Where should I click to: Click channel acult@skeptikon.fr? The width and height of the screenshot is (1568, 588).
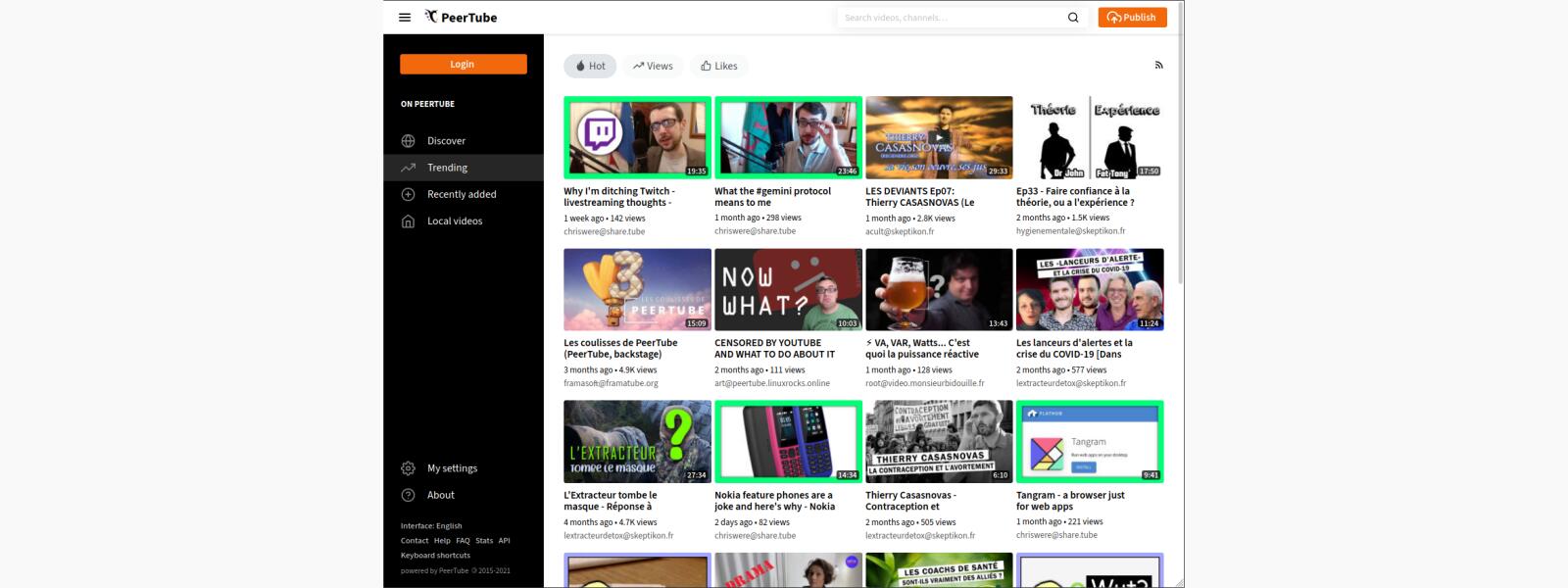click(900, 231)
